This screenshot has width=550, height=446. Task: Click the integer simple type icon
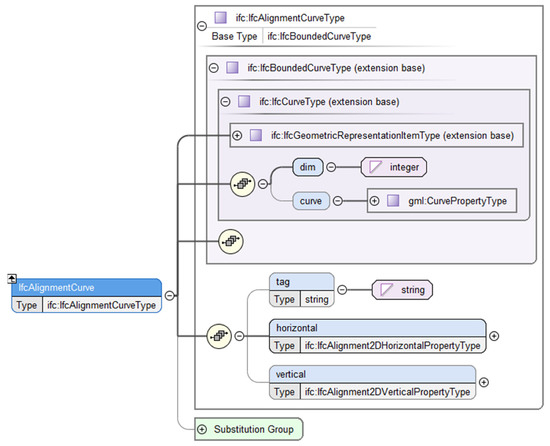[375, 167]
